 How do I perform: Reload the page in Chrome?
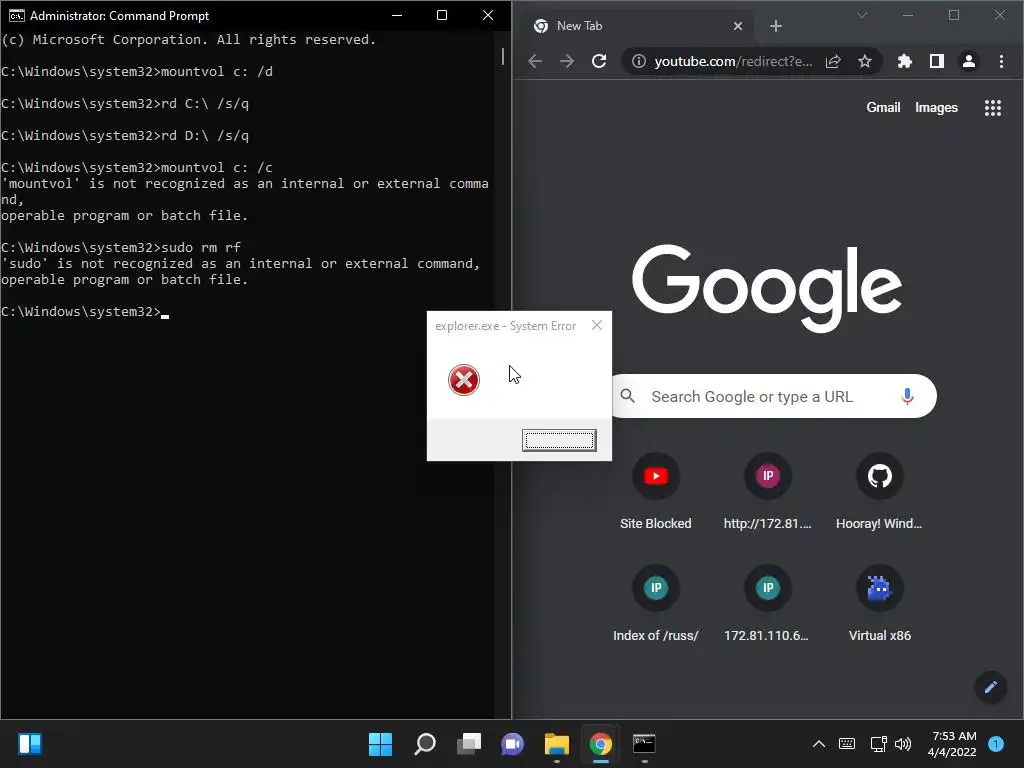pos(599,61)
